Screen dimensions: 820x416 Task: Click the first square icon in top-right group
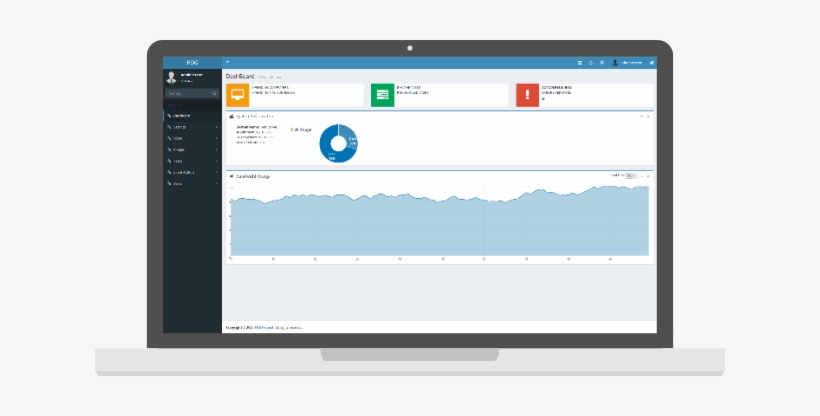(579, 62)
